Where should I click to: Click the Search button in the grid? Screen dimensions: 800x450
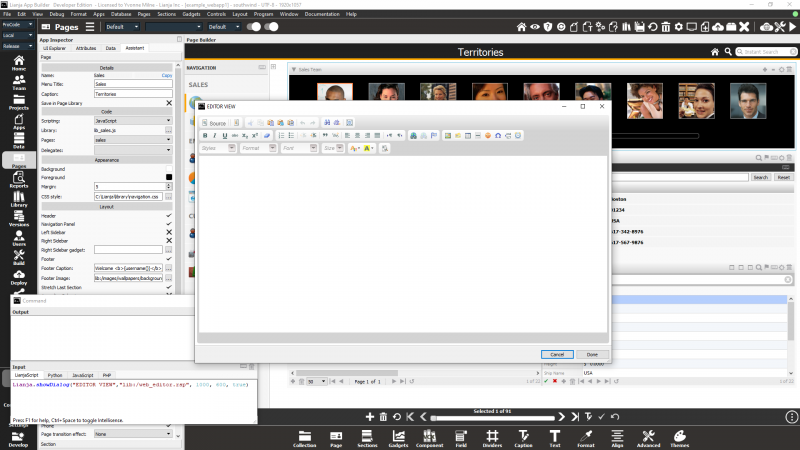(x=761, y=177)
